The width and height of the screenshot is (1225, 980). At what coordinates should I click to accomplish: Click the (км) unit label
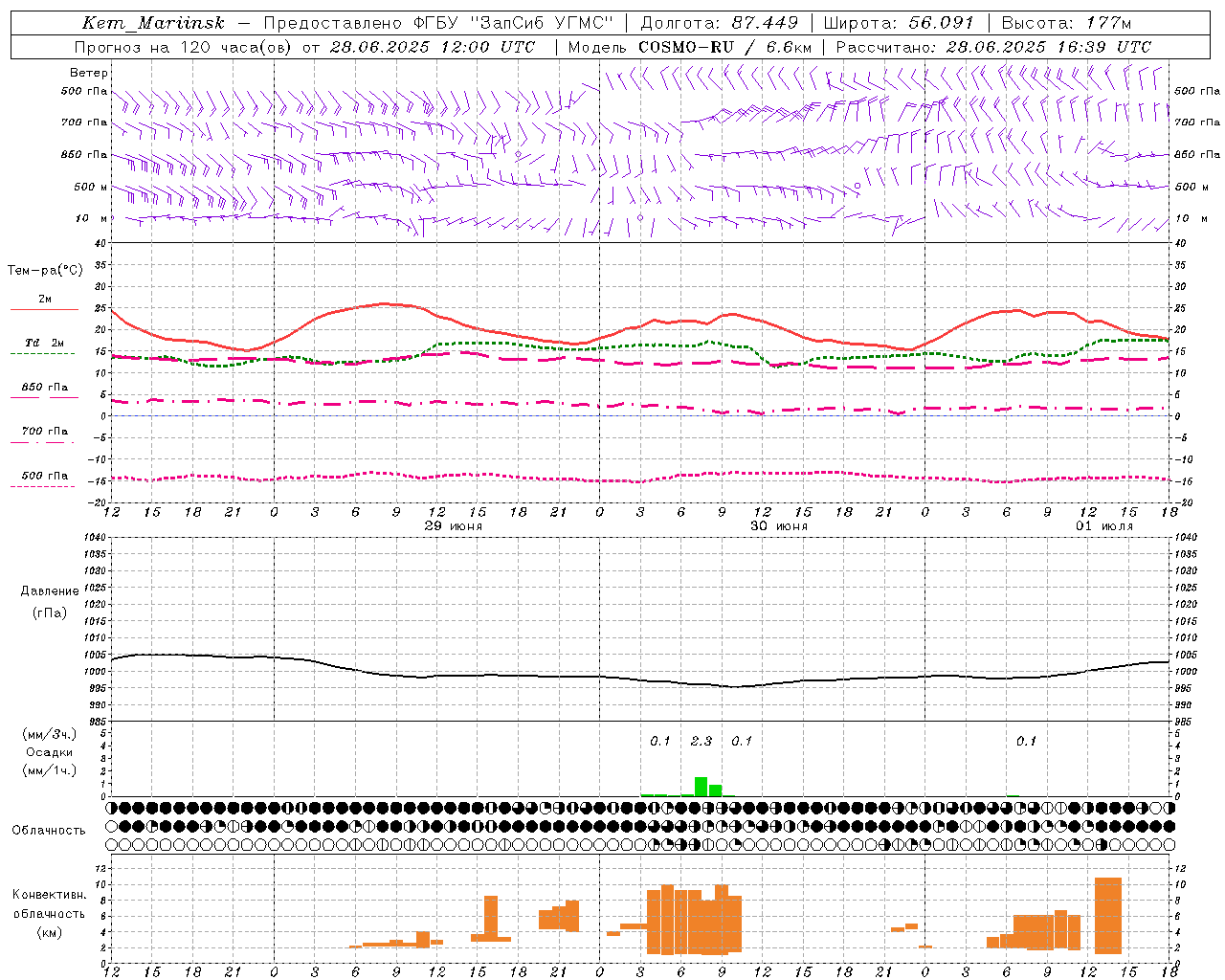[49, 933]
